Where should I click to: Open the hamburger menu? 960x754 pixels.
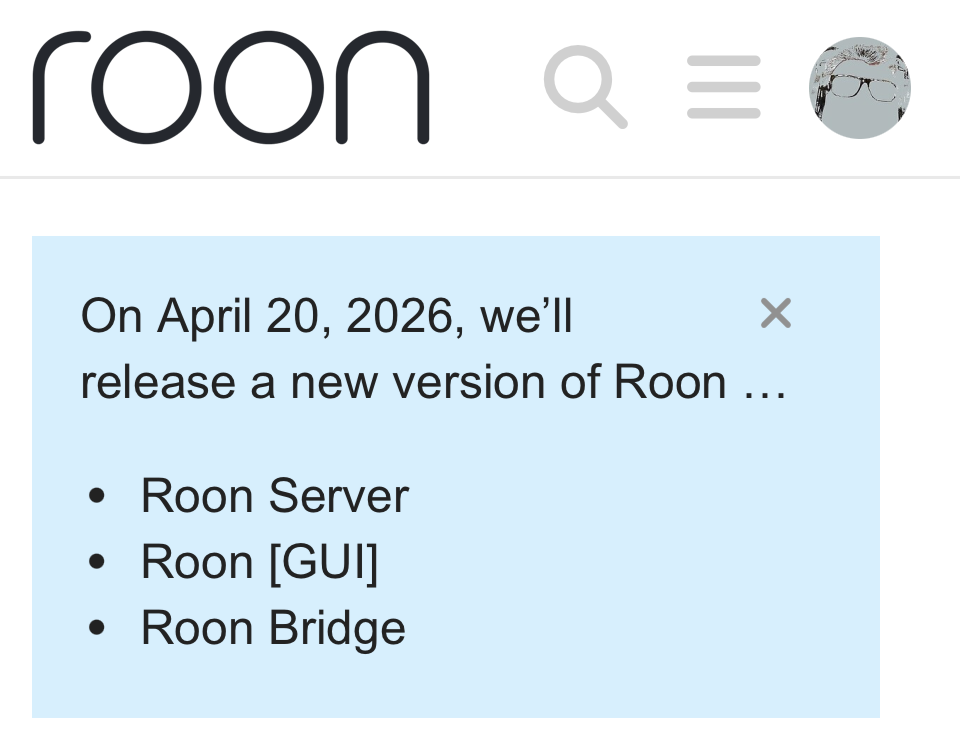[724, 87]
